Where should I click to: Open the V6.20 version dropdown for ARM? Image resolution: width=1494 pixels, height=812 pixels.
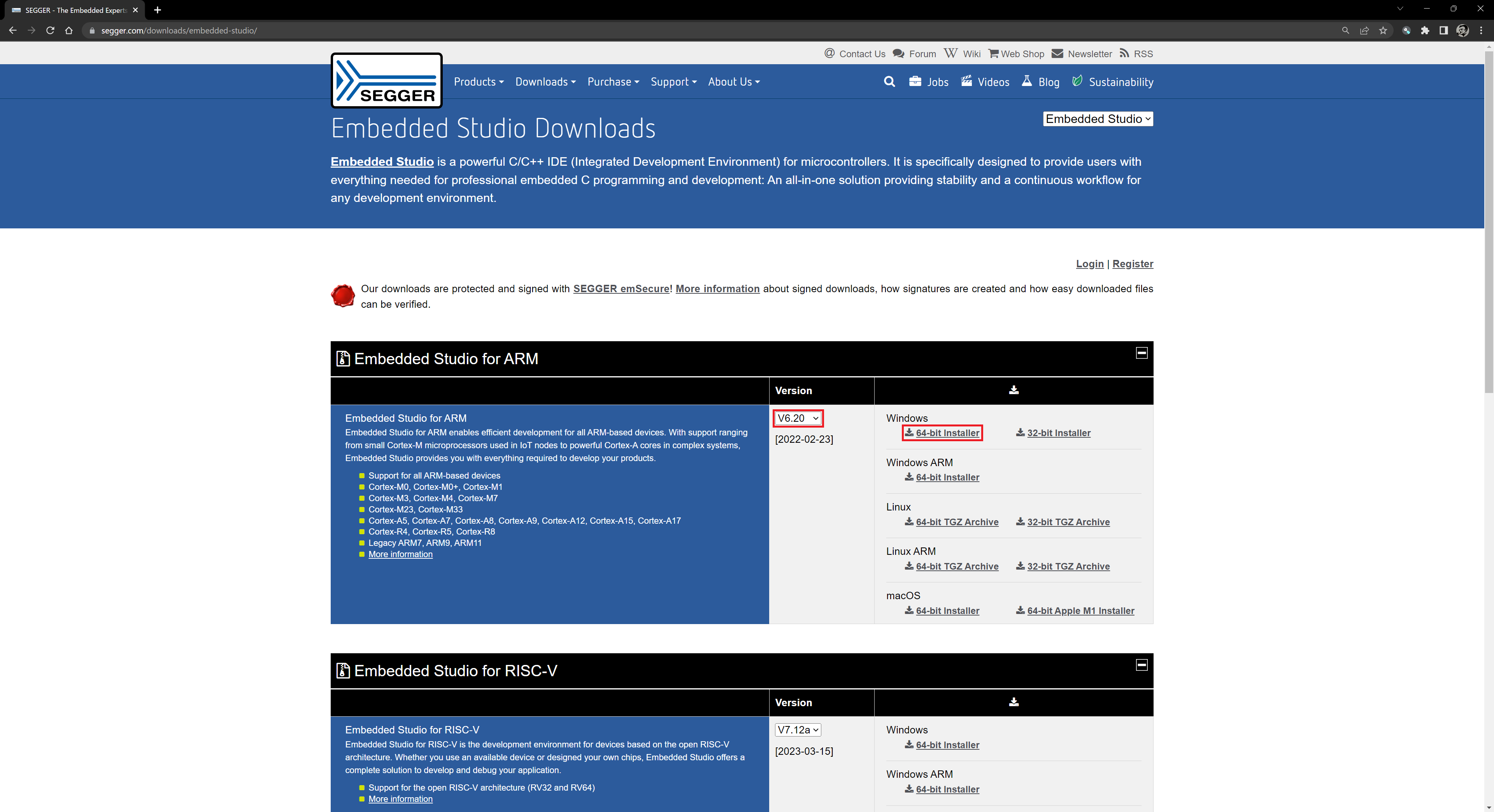[798, 417]
